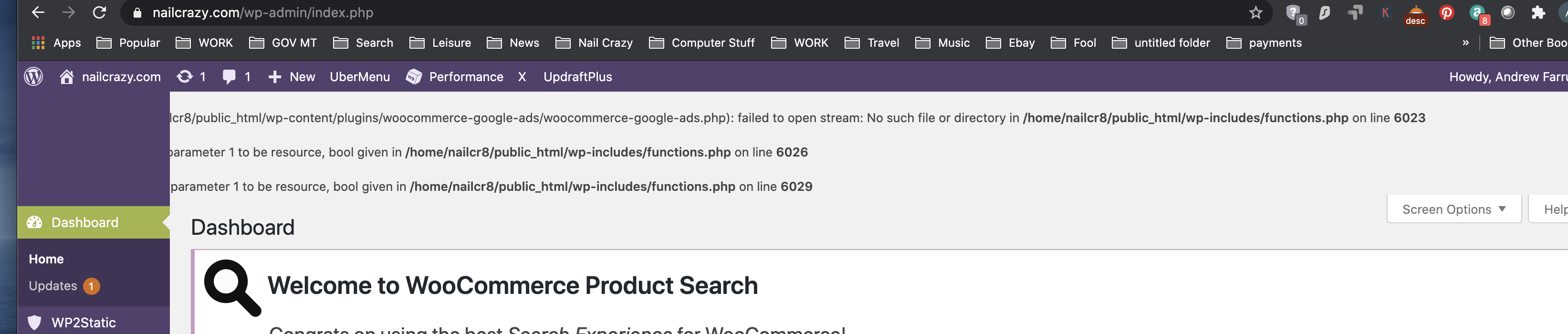This screenshot has height=334, width=1568.
Task: Open the Computer Stuff bookmarks folder
Action: (x=702, y=42)
